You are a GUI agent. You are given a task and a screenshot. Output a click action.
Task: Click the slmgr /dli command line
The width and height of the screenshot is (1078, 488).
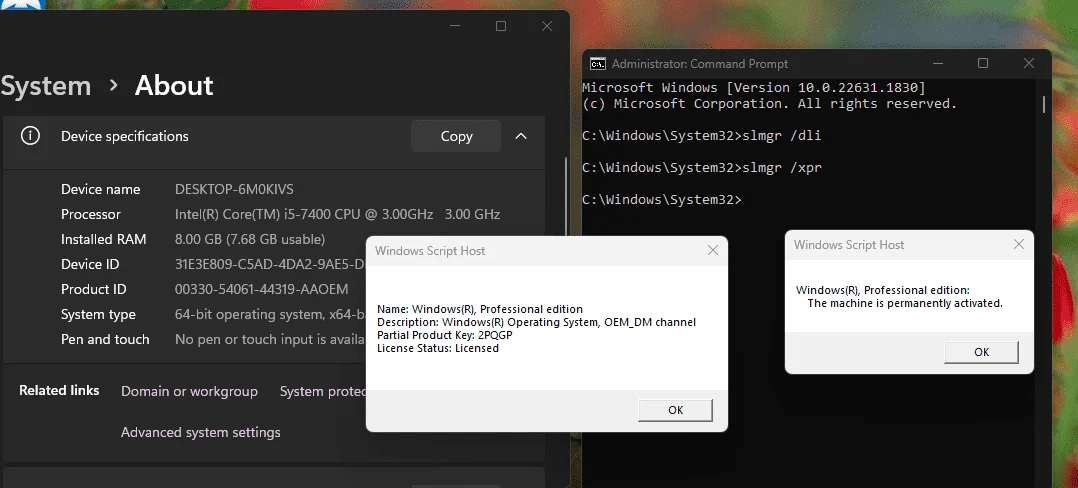tap(701, 136)
